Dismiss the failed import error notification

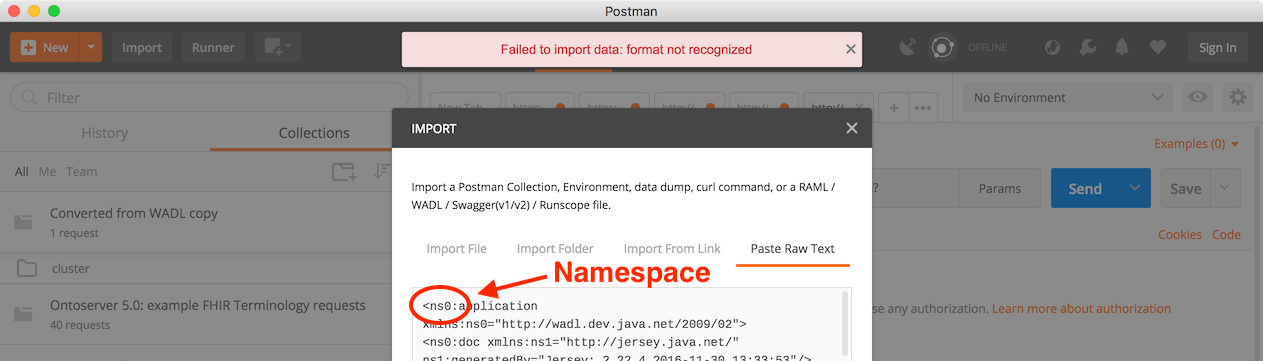coord(850,48)
